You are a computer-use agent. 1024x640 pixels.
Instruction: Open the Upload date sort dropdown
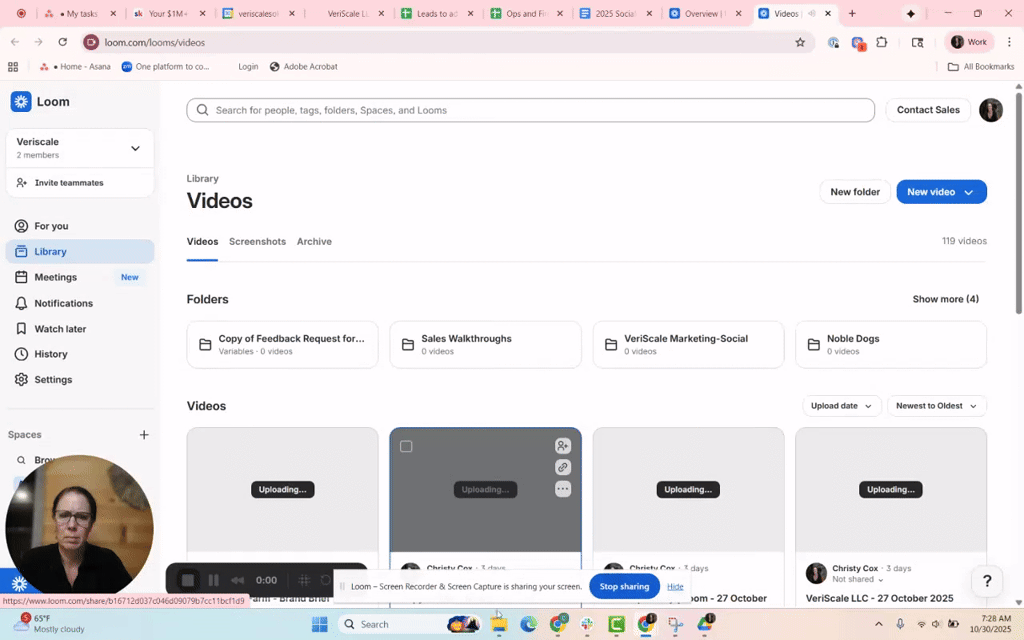click(x=840, y=406)
